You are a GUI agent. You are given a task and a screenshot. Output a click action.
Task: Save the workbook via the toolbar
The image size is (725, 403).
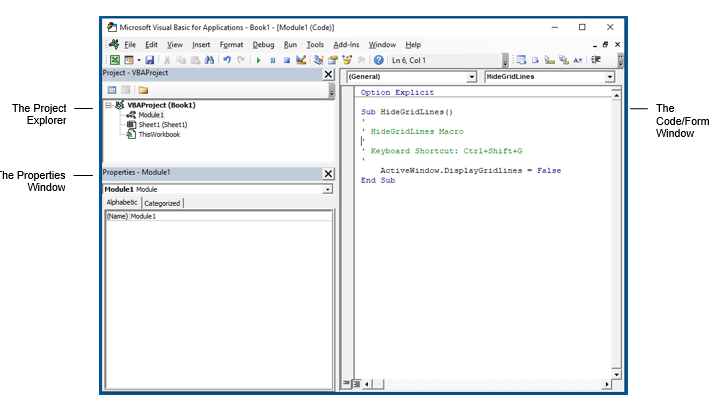150,60
